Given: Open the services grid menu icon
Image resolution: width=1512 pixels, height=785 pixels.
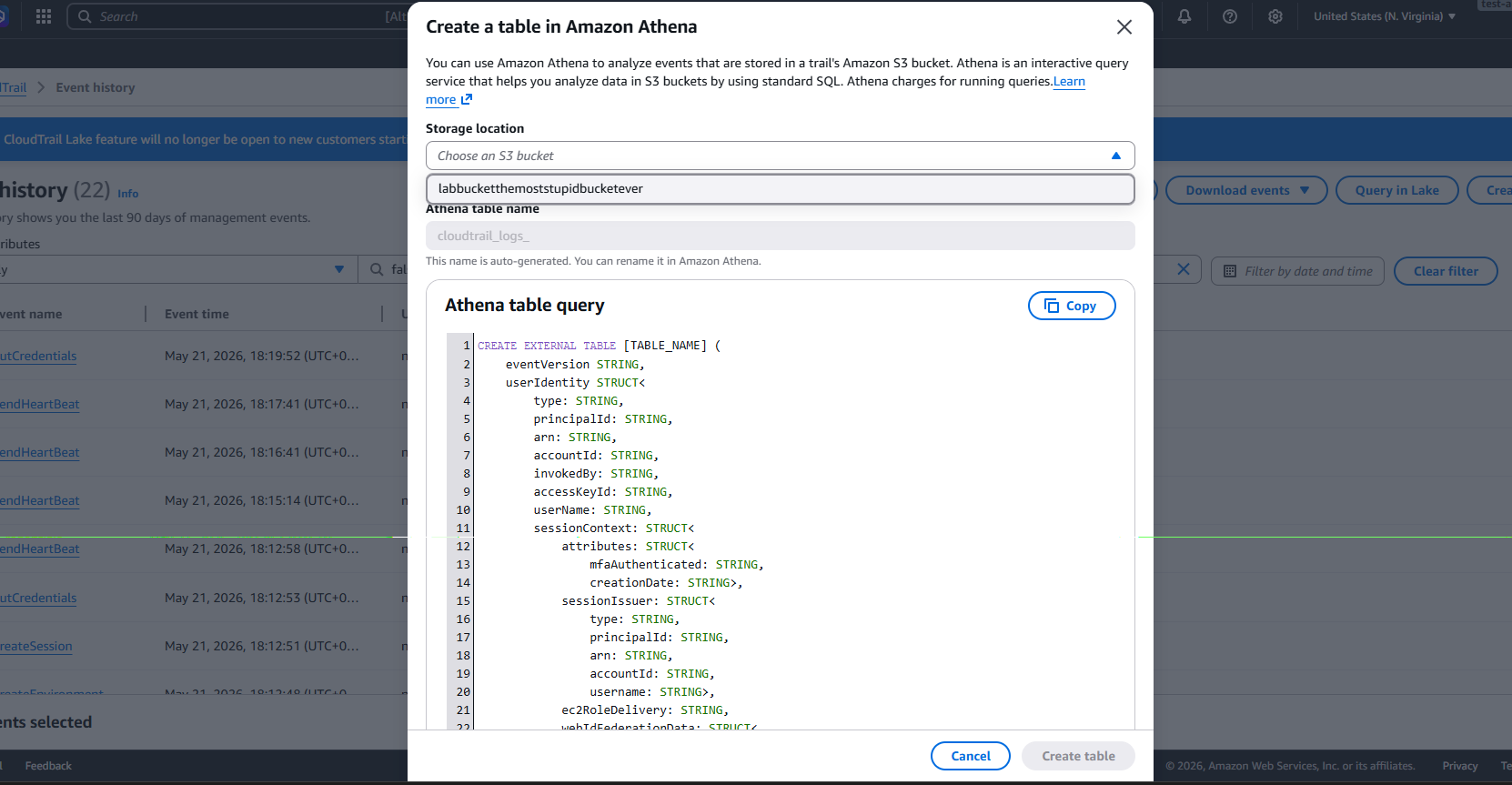Looking at the screenshot, I should coord(44,16).
